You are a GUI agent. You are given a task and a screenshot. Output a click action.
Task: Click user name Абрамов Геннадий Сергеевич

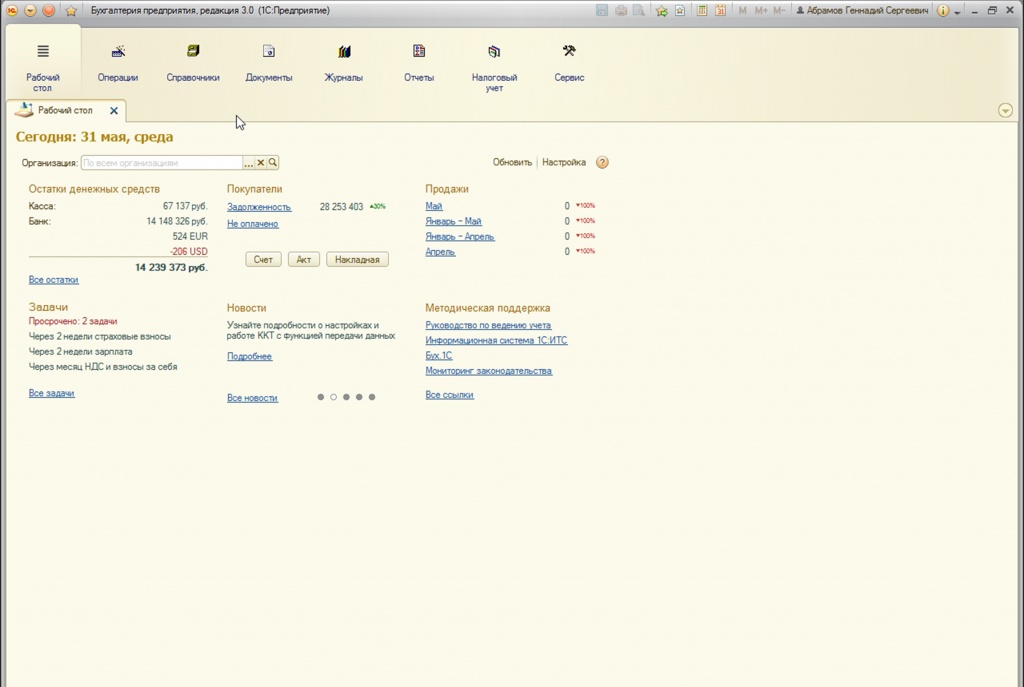coord(862,10)
